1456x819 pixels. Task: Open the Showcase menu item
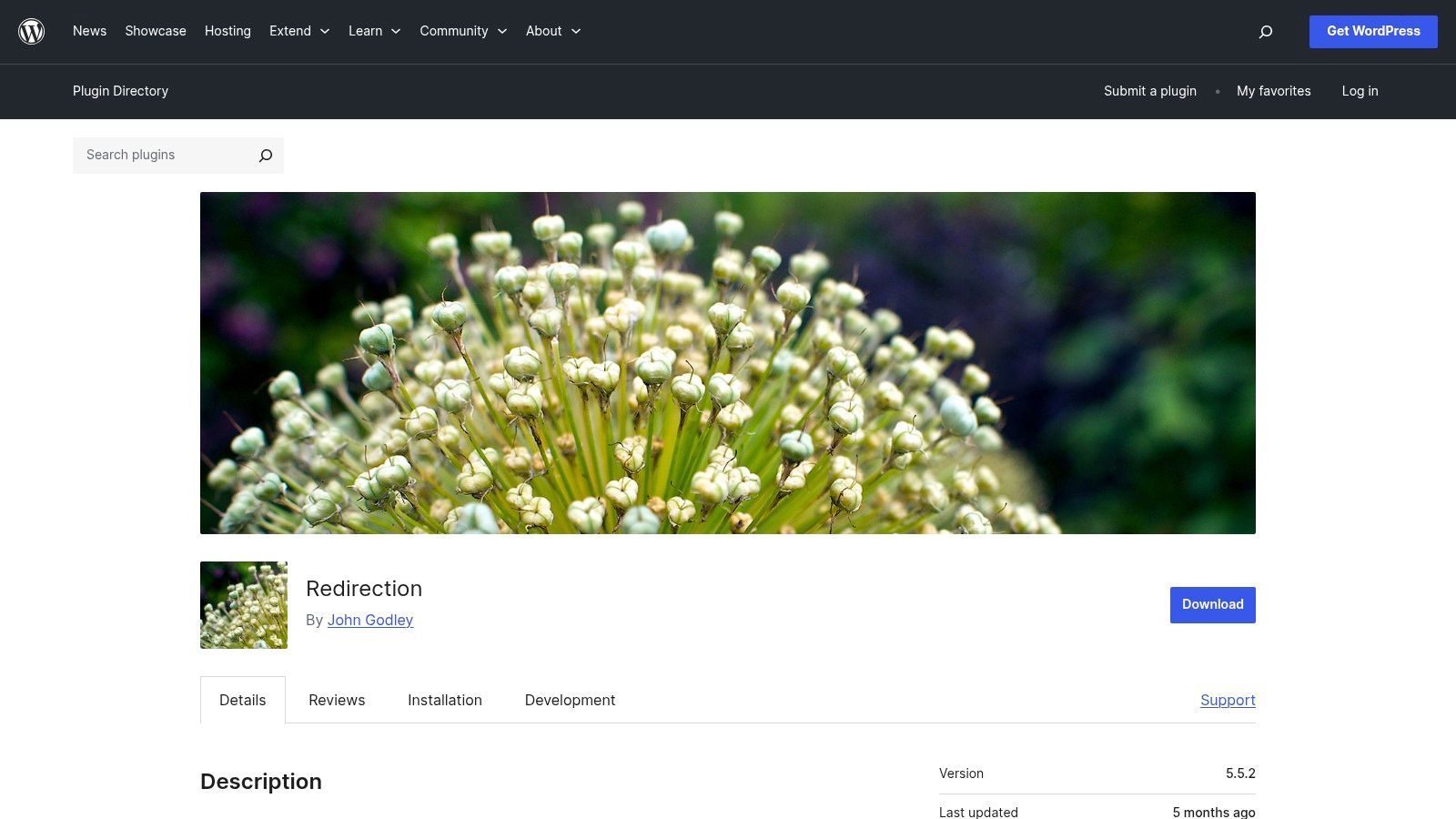(156, 31)
